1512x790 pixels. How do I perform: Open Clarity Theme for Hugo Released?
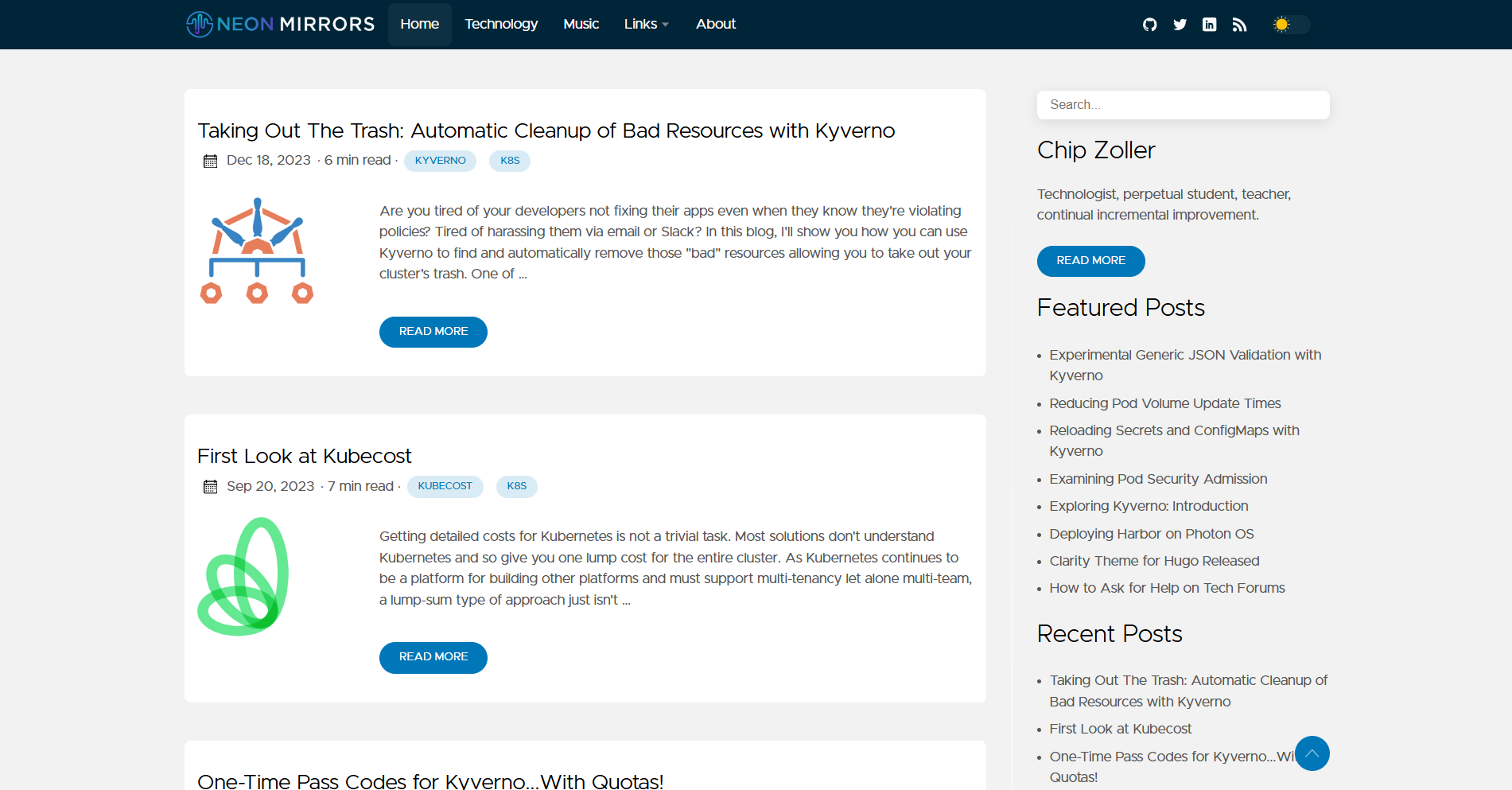(1154, 561)
